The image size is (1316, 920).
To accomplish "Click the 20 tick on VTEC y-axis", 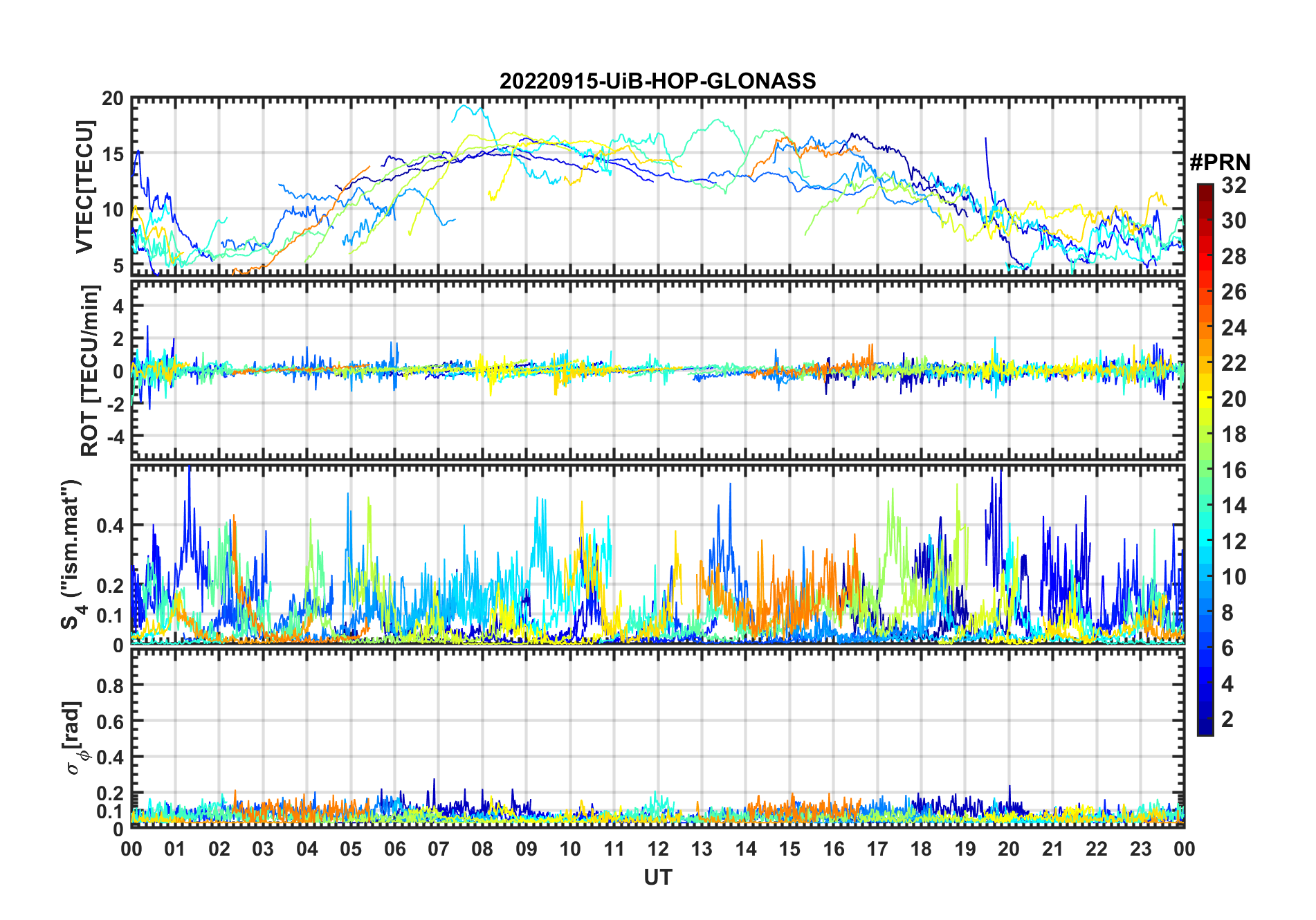I will [113, 99].
